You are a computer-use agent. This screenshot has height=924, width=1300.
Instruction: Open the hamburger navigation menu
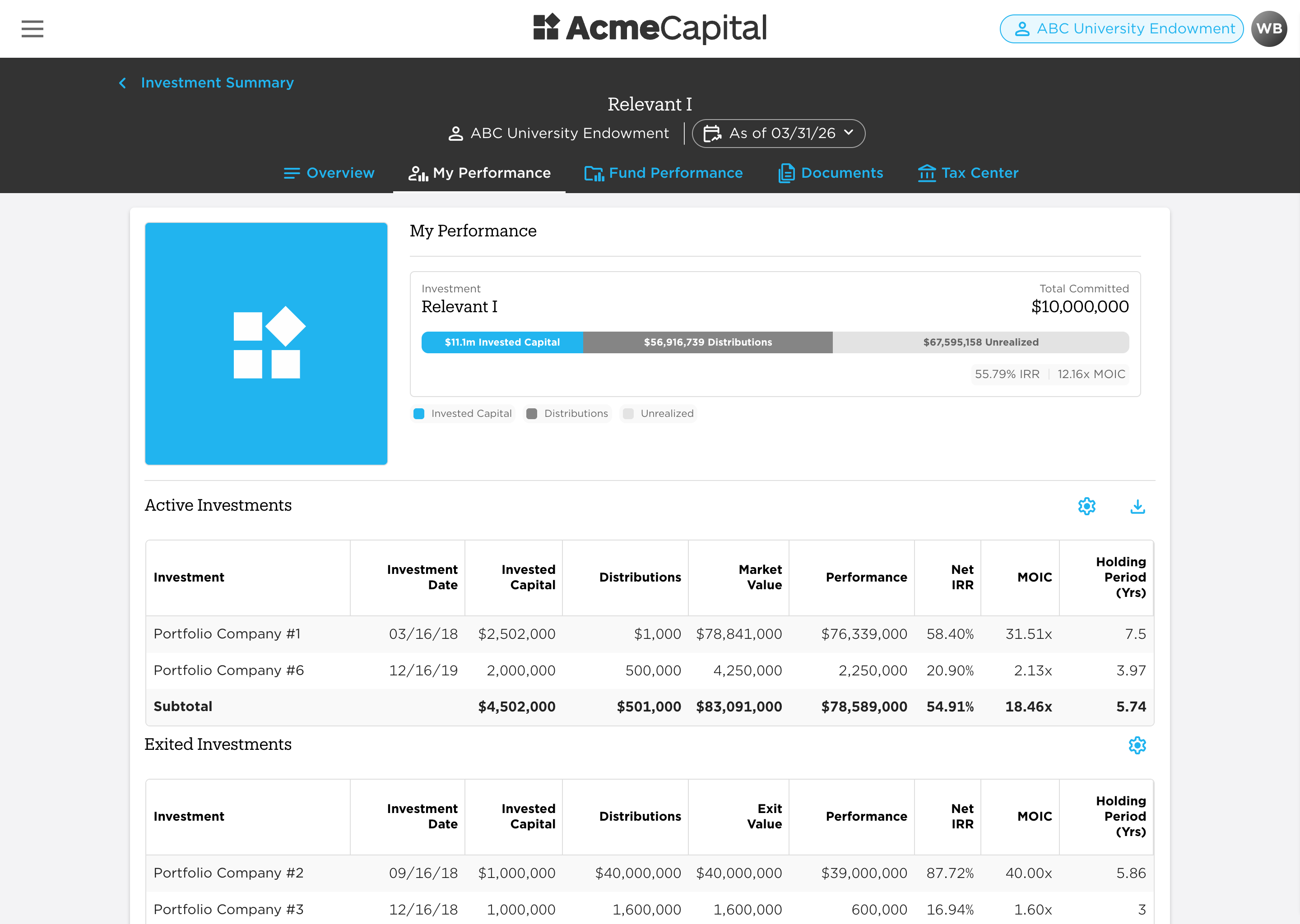coord(32,28)
